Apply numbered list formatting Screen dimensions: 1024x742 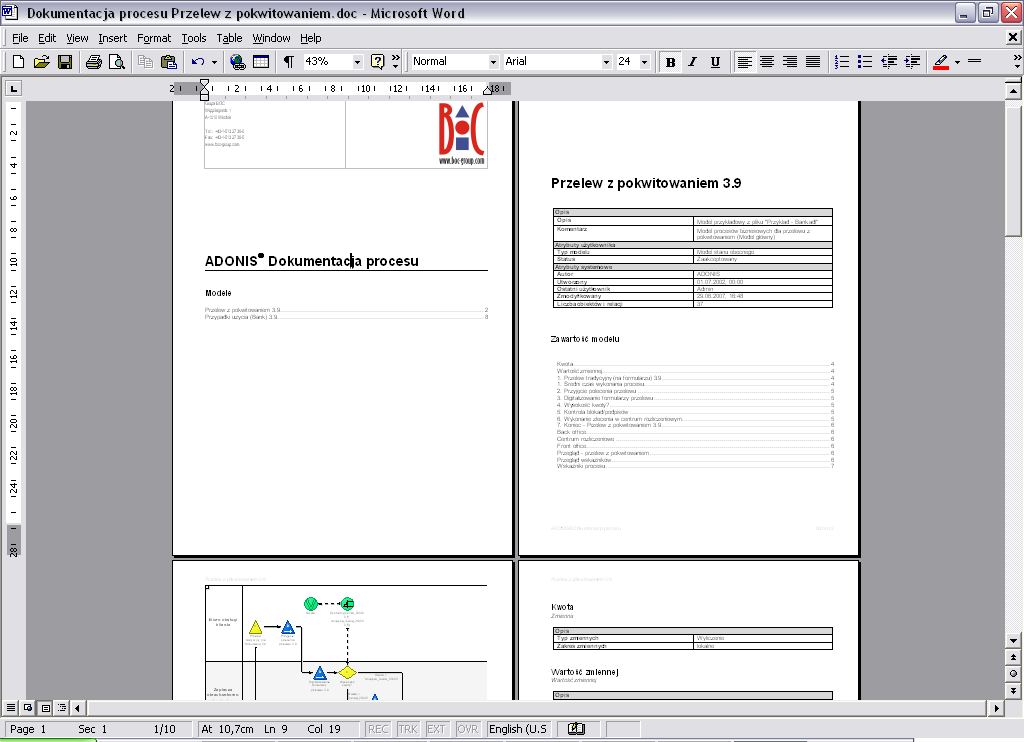842,61
